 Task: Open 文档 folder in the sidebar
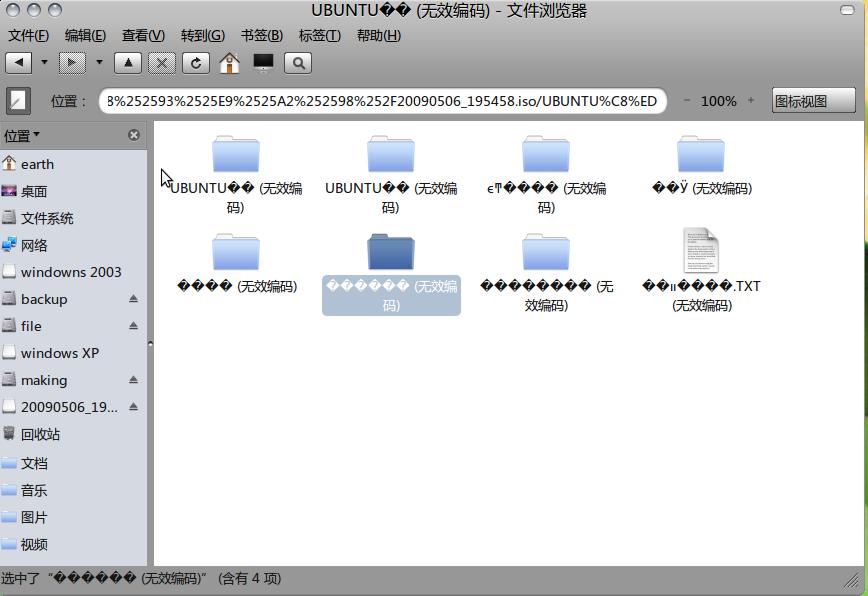[x=74, y=463]
